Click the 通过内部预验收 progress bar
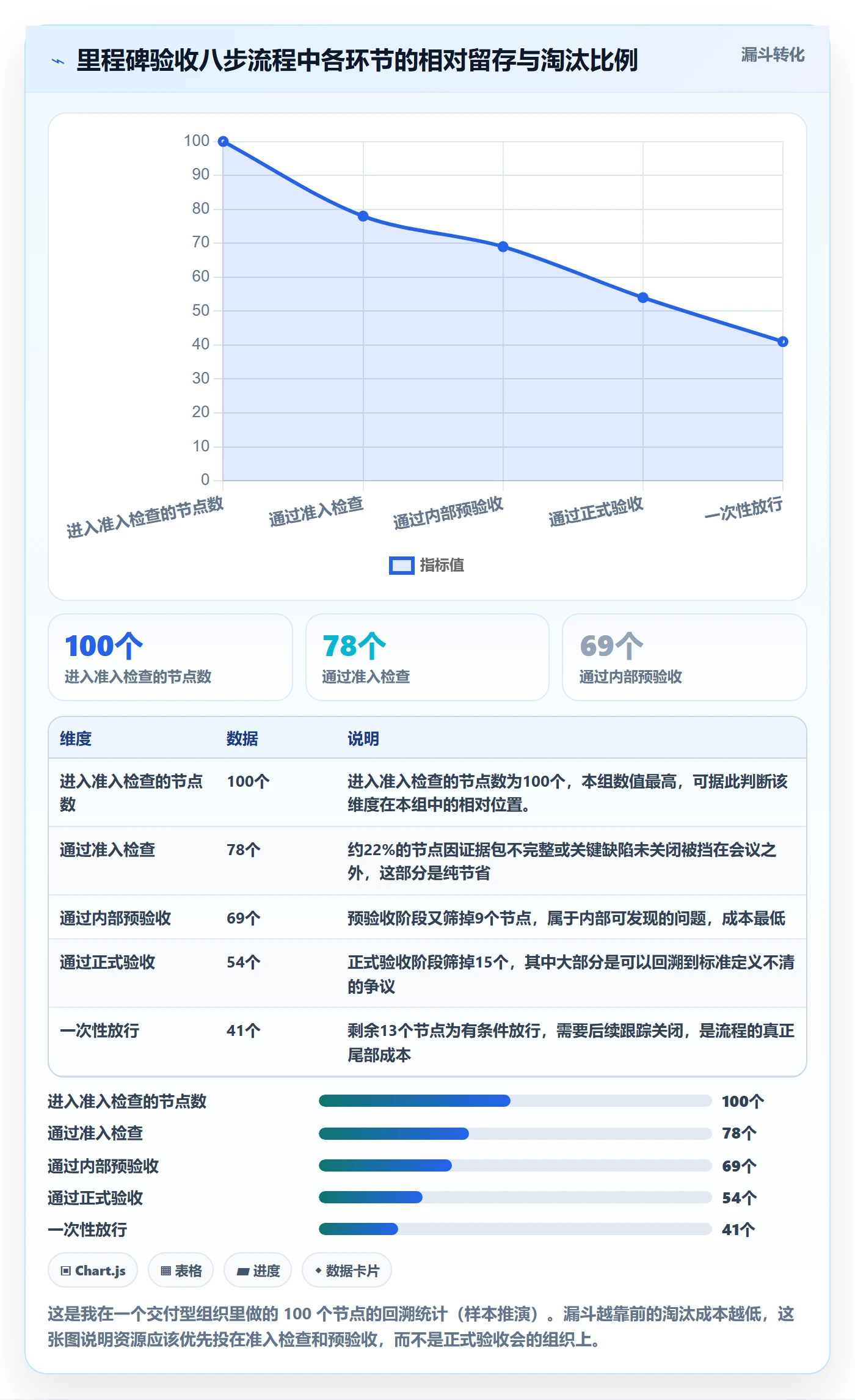The width and height of the screenshot is (855, 1400). (515, 1165)
